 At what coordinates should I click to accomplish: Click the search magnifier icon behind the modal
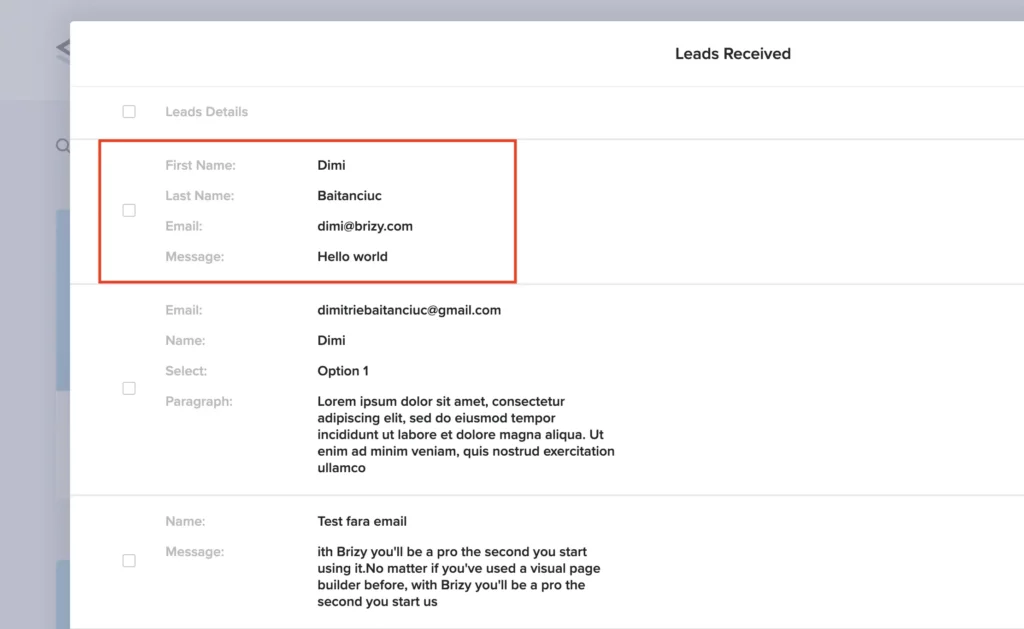click(62, 146)
